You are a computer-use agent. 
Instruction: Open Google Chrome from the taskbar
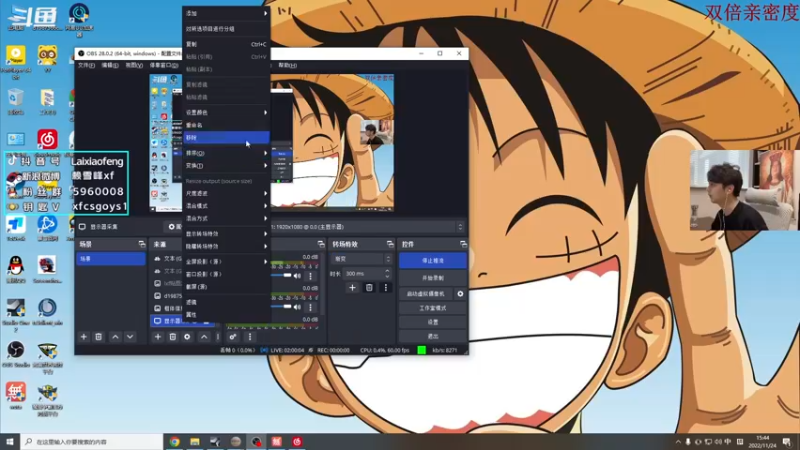(174, 441)
